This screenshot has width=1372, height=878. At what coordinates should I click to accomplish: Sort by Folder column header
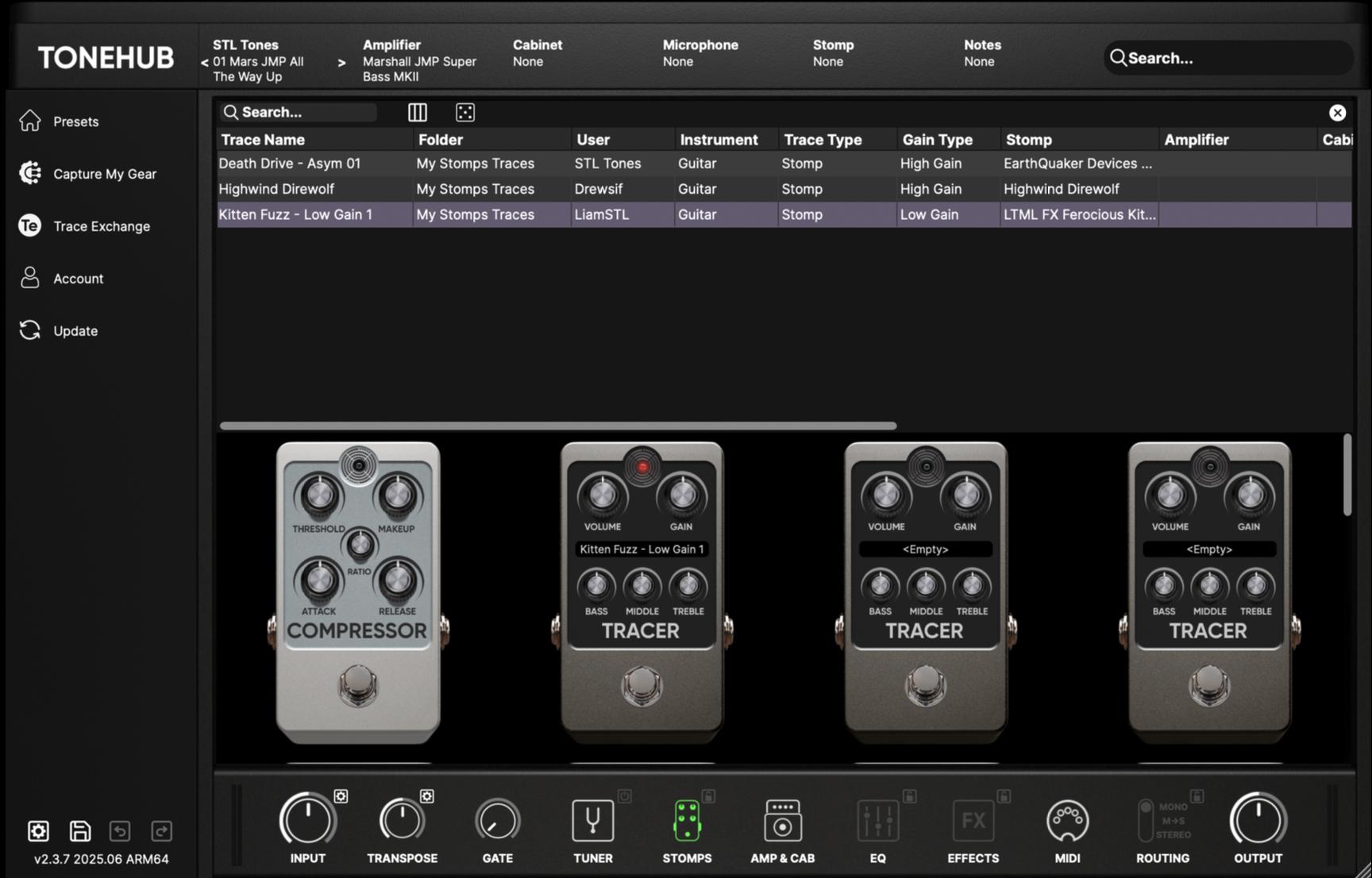pyautogui.click(x=491, y=140)
